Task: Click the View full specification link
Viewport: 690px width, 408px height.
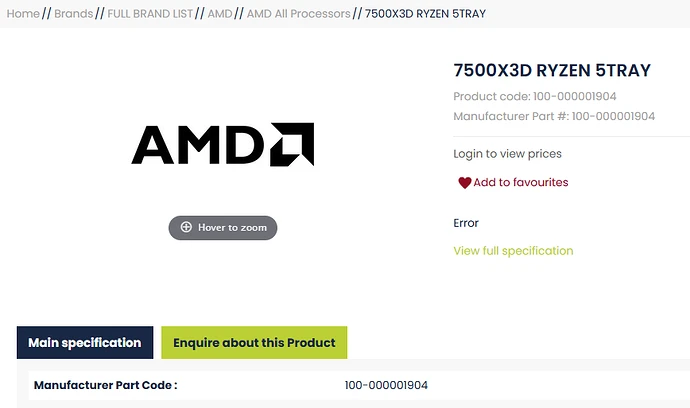Action: pos(513,251)
